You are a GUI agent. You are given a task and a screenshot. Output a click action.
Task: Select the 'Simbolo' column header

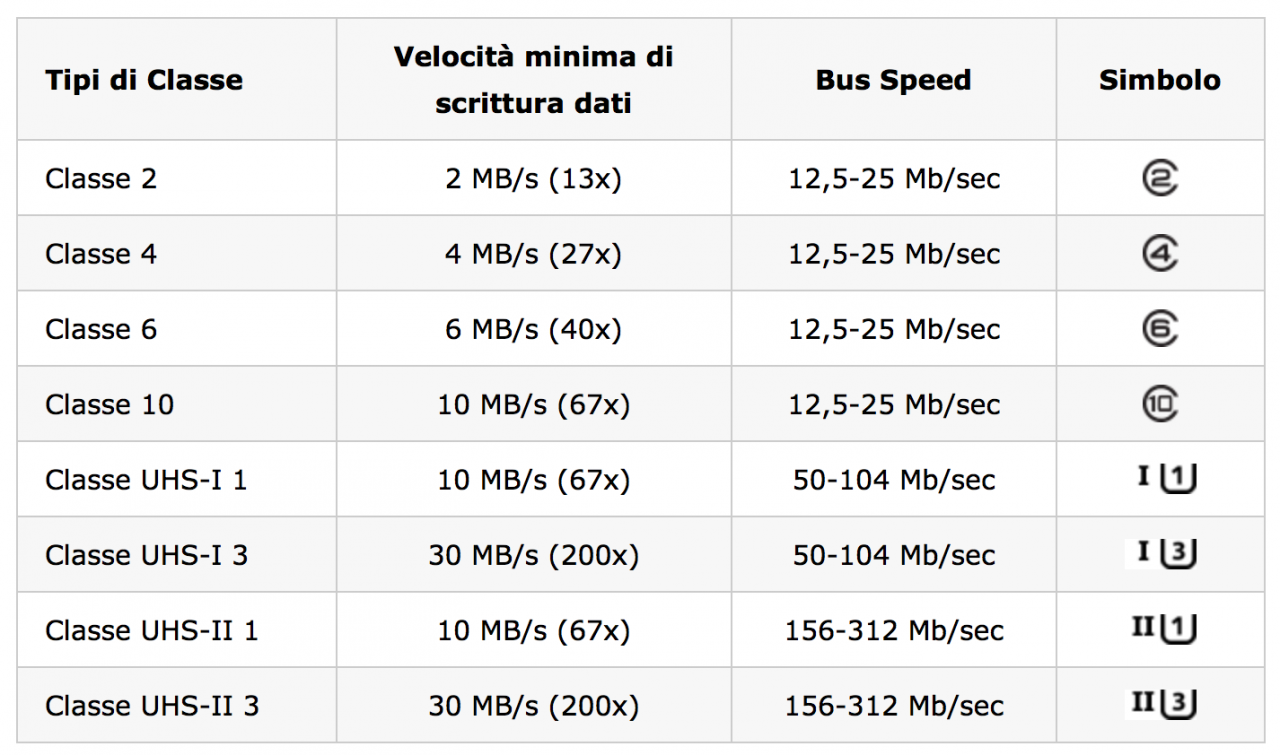click(1160, 80)
